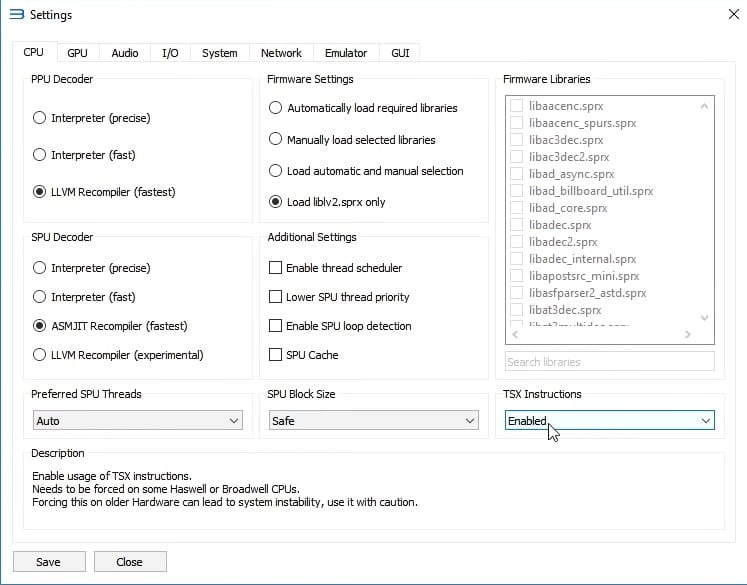747x585 pixels.
Task: Select PPU Interpreter (precise) radio button
Action: click(x=40, y=118)
